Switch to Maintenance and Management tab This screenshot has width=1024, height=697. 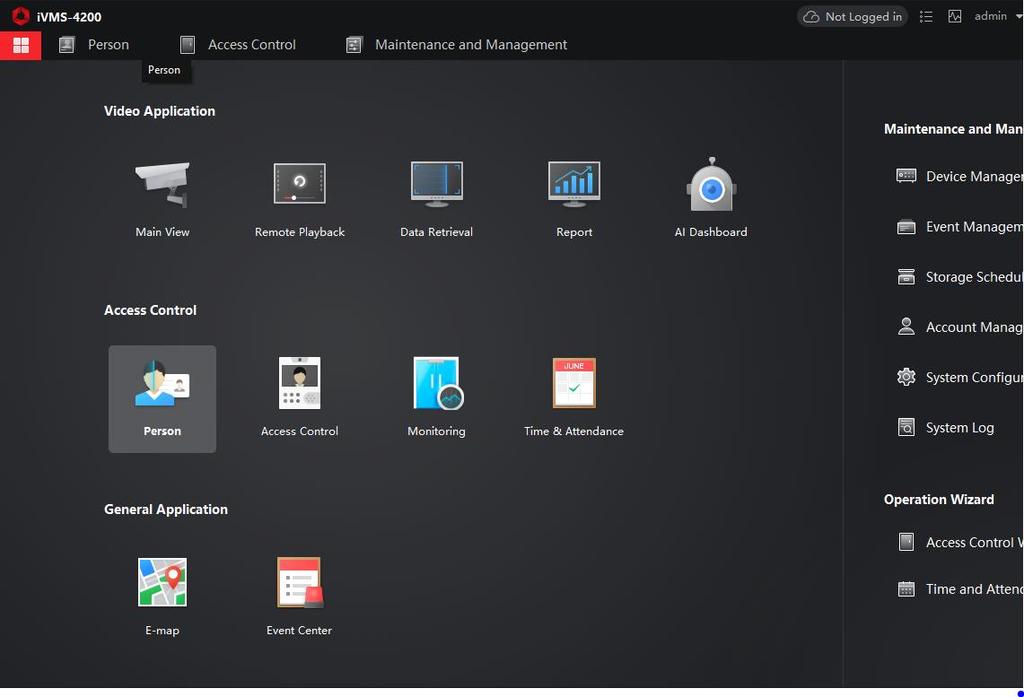pyautogui.click(x=456, y=45)
